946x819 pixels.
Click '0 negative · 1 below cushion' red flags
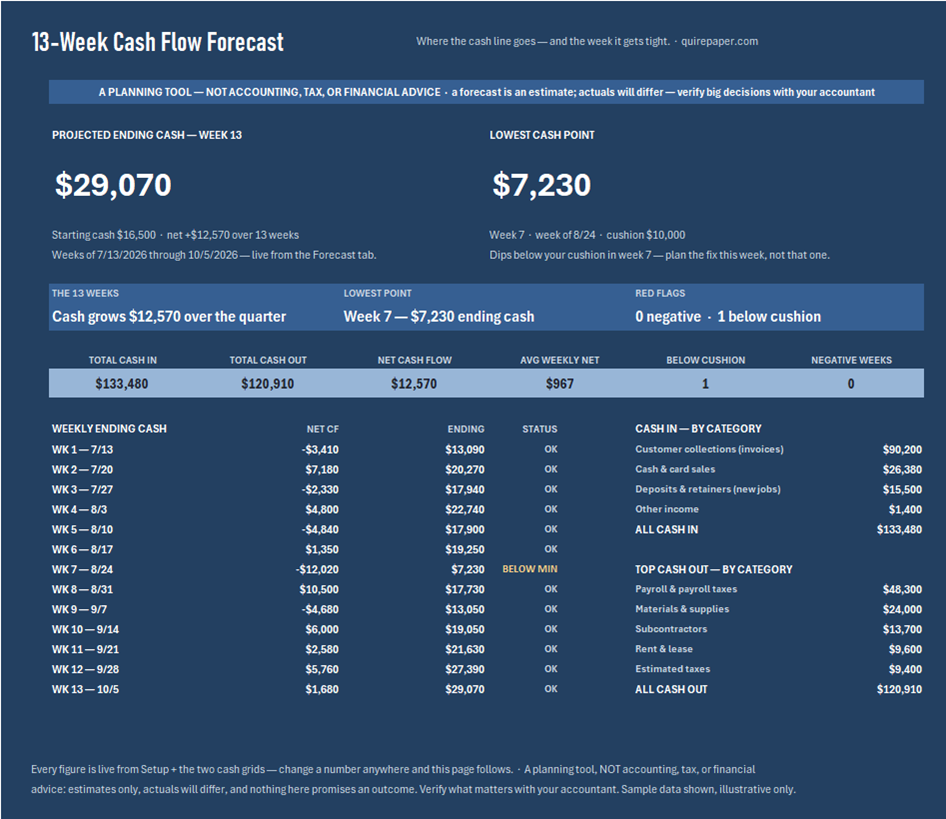[x=728, y=316]
